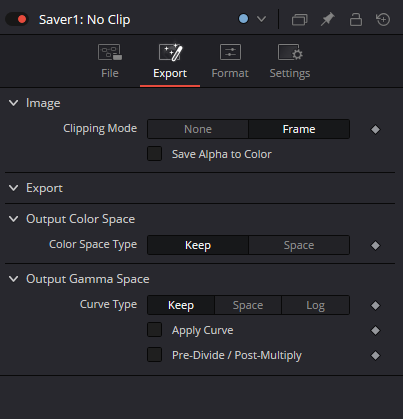403x419 pixels.
Task: Click the versions icon in header
Action: point(299,19)
